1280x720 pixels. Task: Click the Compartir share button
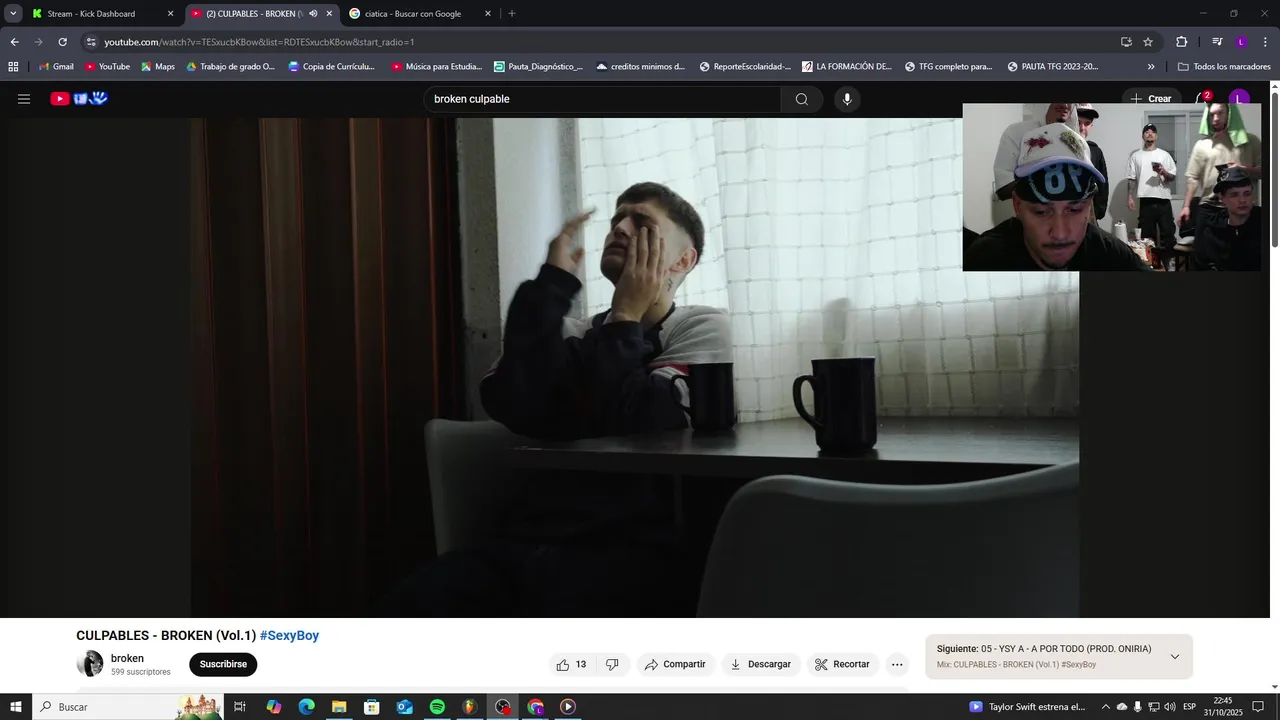pos(675,664)
